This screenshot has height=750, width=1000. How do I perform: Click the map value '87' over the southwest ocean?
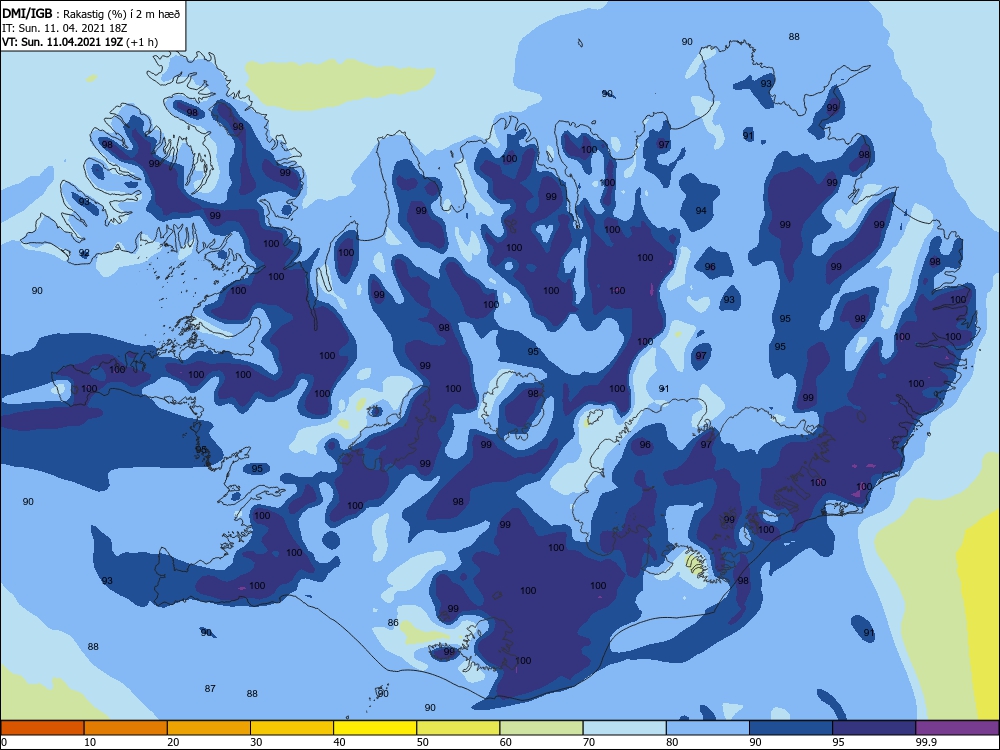(x=210, y=689)
